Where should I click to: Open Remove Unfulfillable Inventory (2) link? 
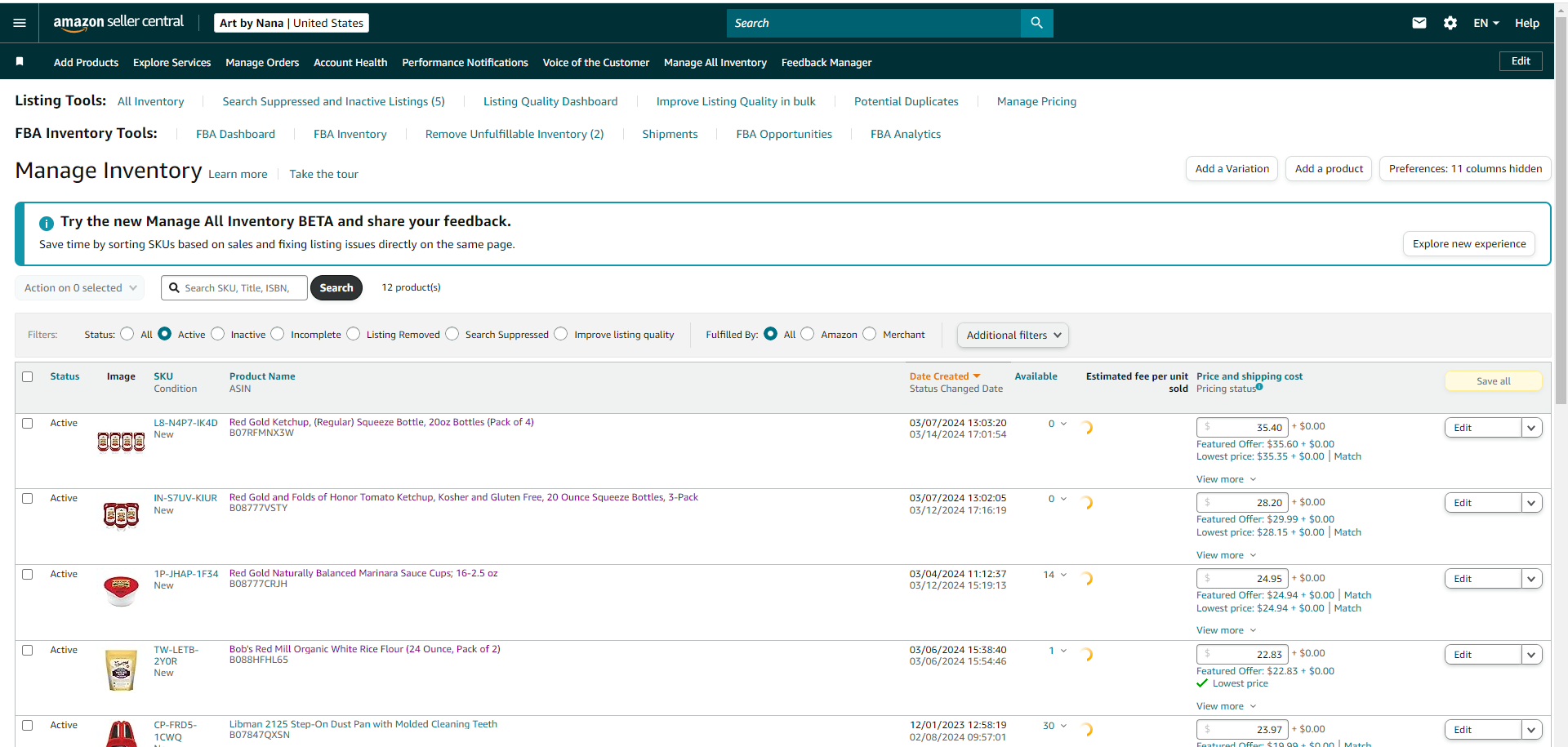[514, 134]
